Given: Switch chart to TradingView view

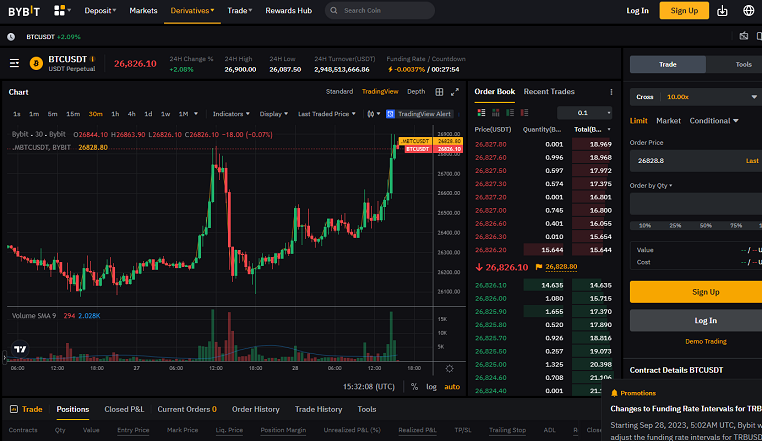Looking at the screenshot, I should (x=380, y=91).
